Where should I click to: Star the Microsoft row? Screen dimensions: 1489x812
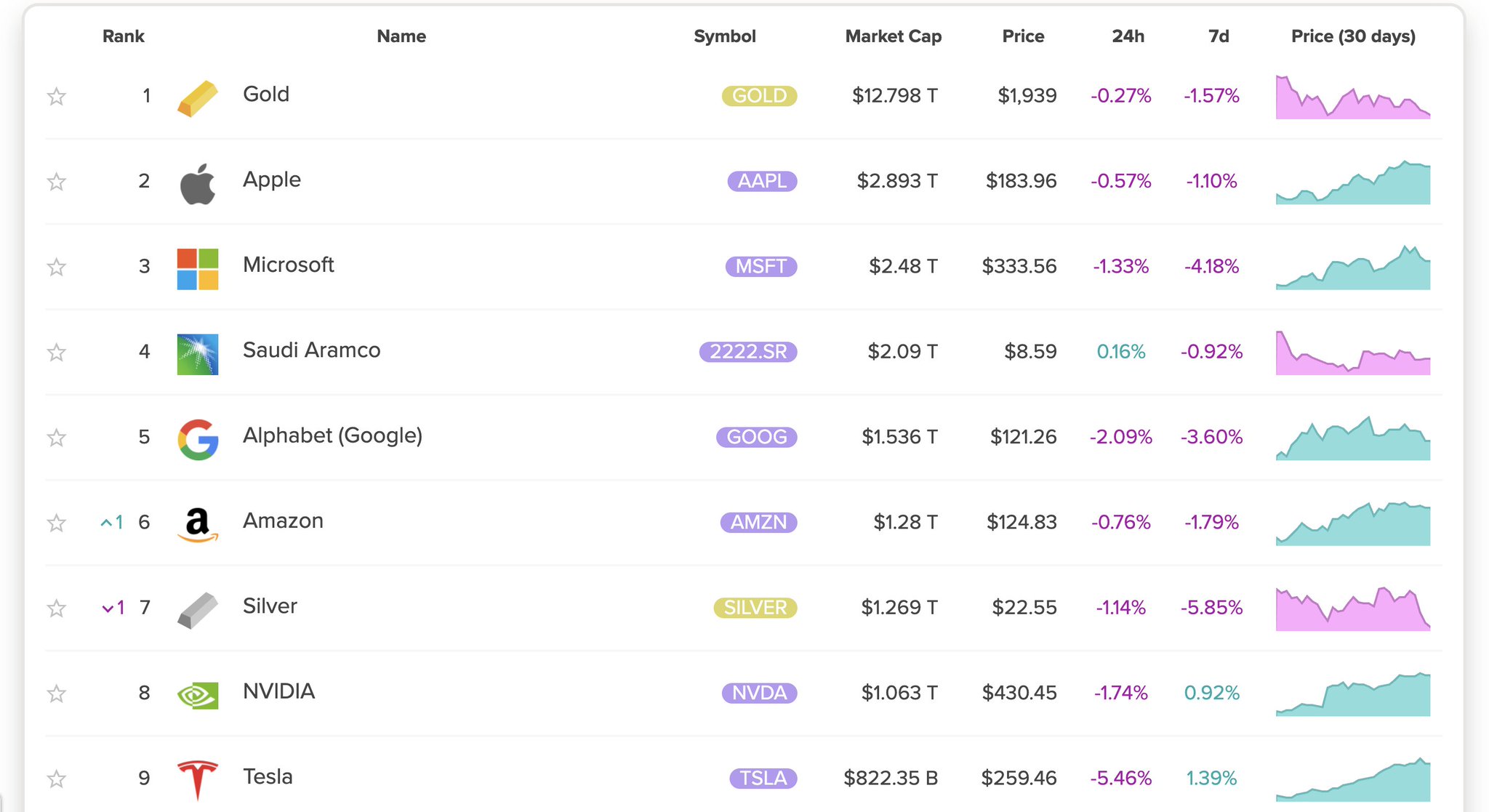(x=57, y=267)
